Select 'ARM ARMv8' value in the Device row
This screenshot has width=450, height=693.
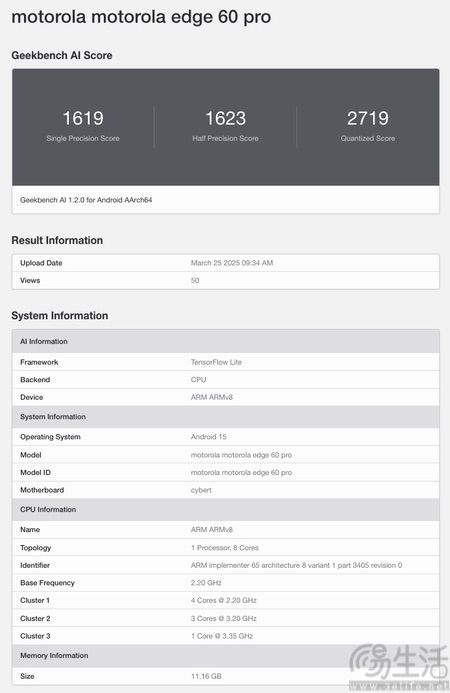coord(212,397)
